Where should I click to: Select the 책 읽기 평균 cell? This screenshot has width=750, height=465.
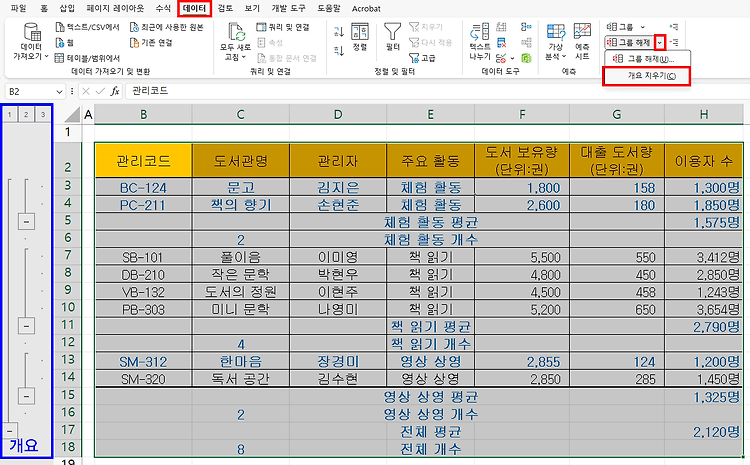[x=430, y=326]
